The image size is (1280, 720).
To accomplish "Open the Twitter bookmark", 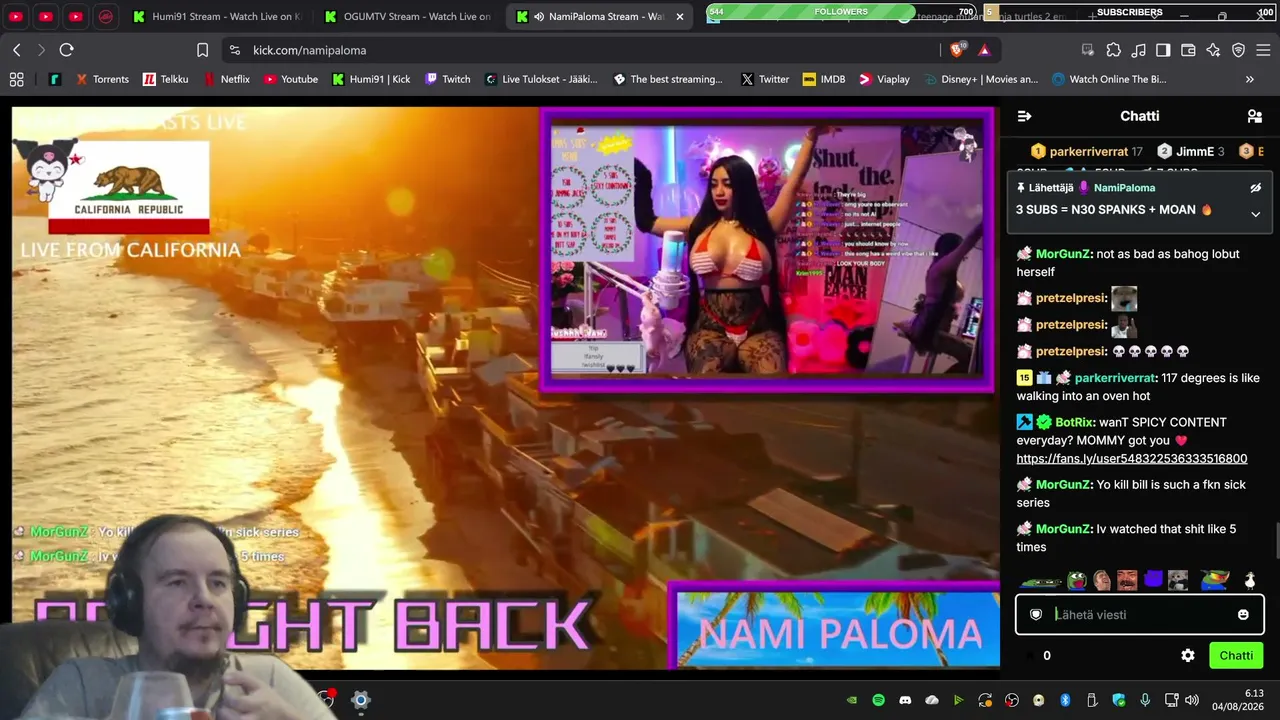I will tap(765, 79).
